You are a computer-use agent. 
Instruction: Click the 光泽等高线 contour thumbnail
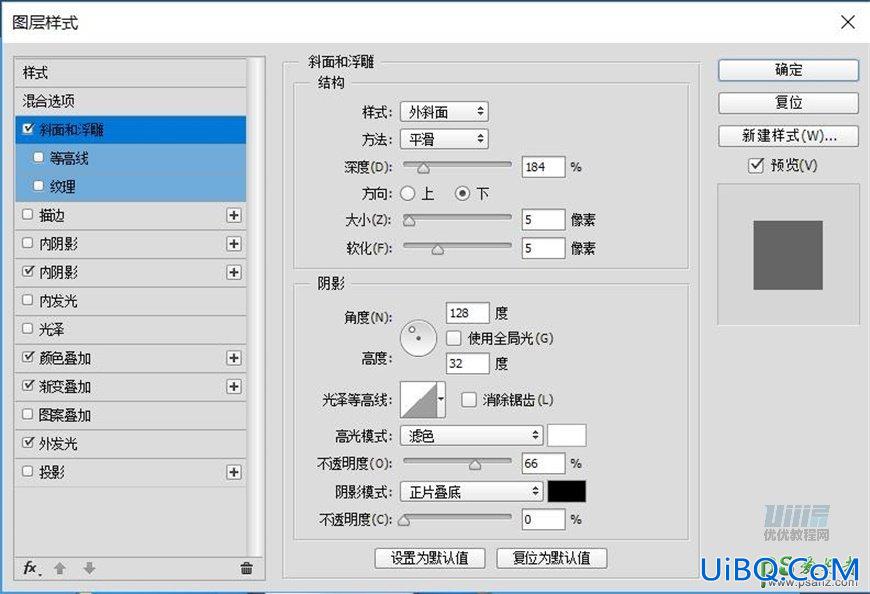(418, 399)
